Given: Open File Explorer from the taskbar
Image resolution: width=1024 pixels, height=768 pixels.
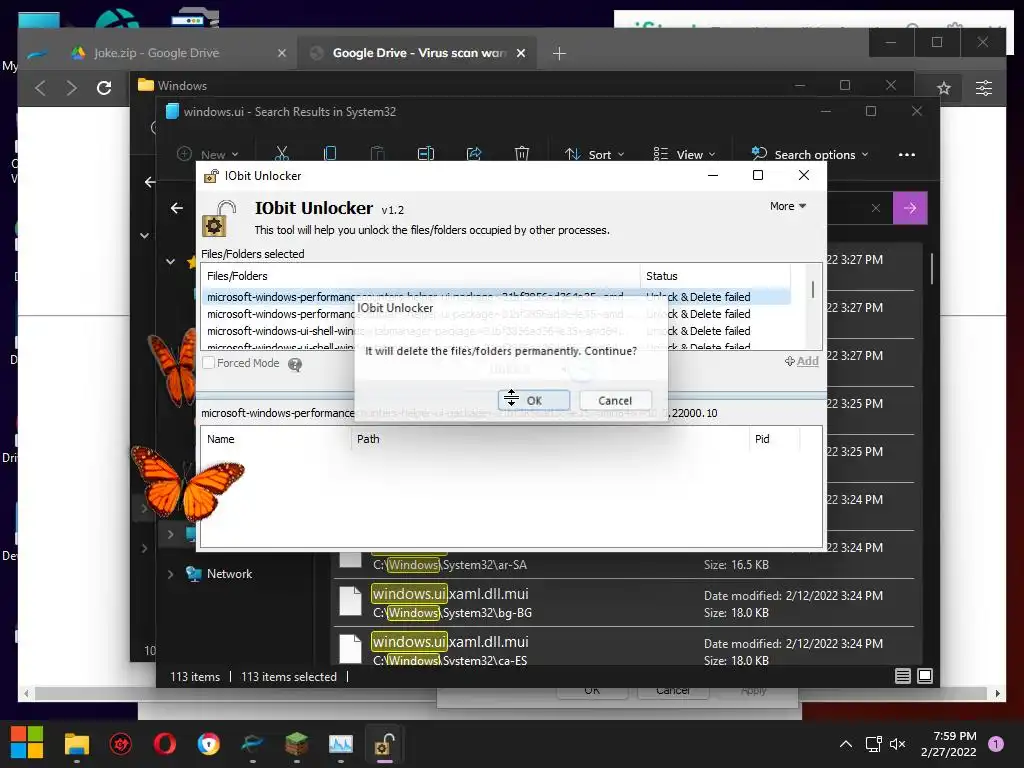Looking at the screenshot, I should 77,744.
